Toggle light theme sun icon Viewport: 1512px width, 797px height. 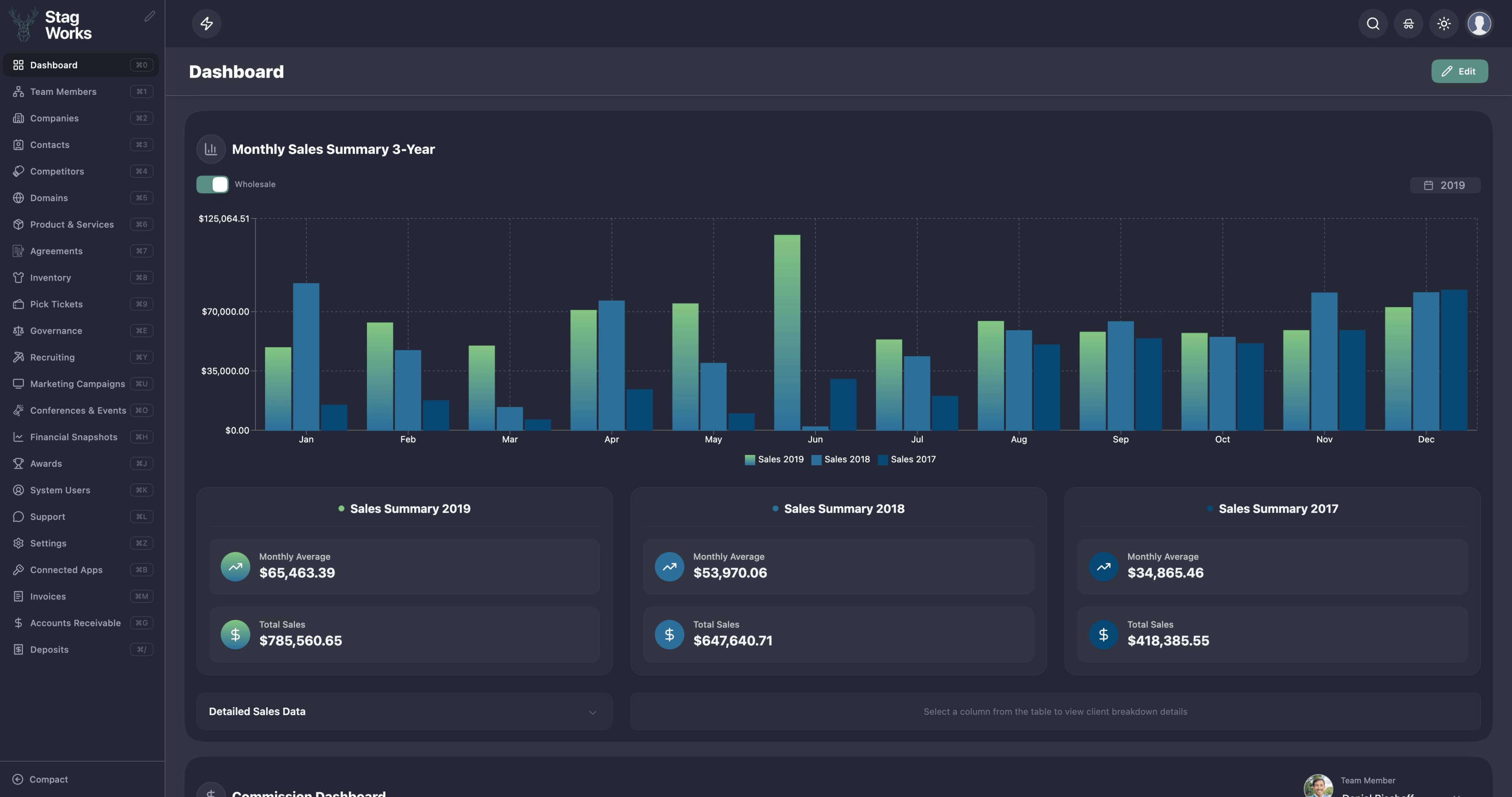1444,24
